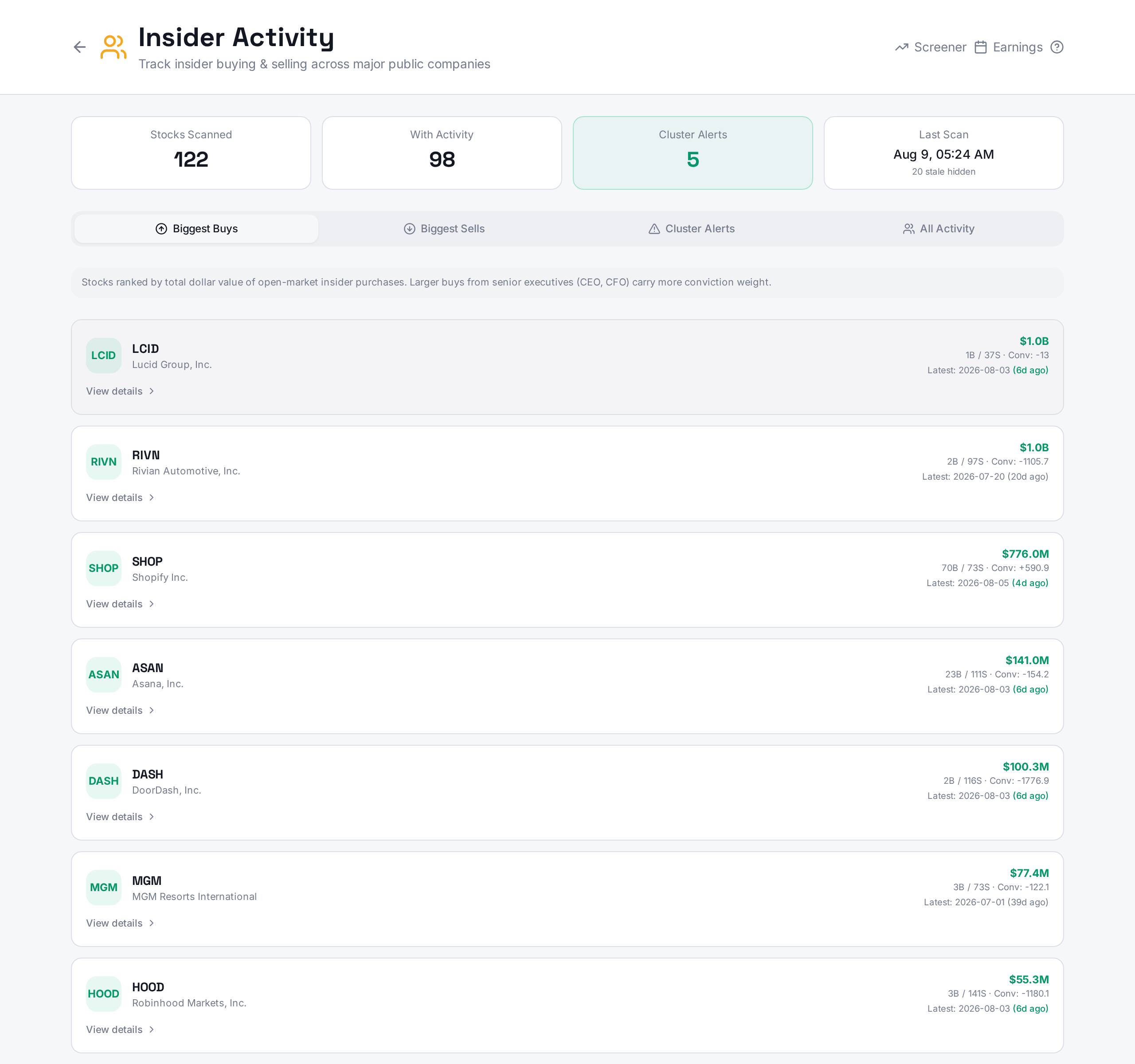Click Latest 2026-07-01 (39d ago) text
Viewport: 1135px width, 1064px height.
click(x=986, y=903)
